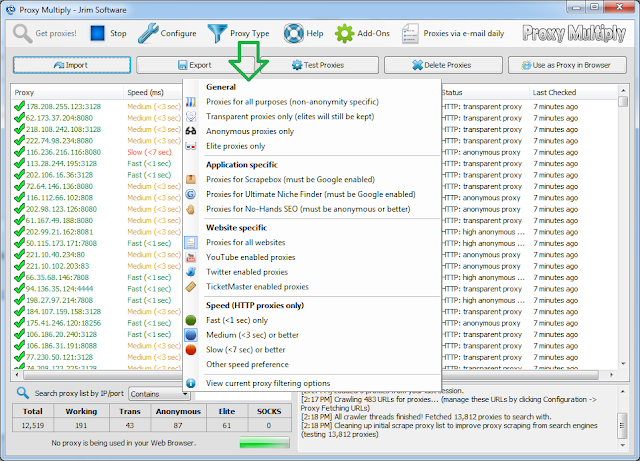The height and width of the screenshot is (461, 640).
Task: Click the Import button
Action: (72, 65)
